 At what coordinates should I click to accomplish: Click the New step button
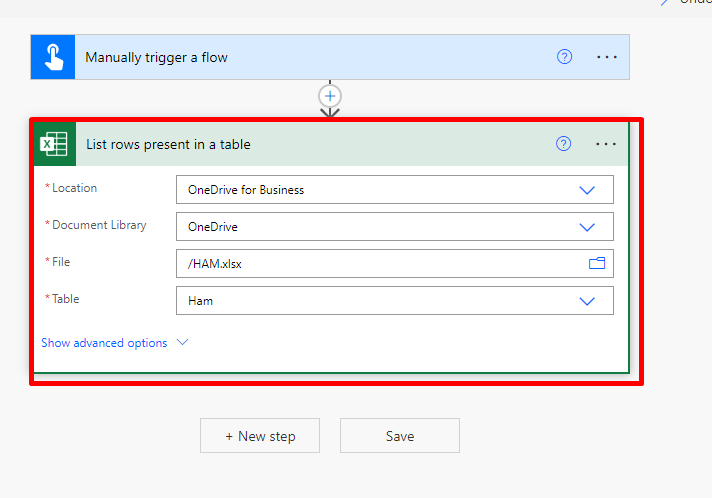(x=260, y=436)
